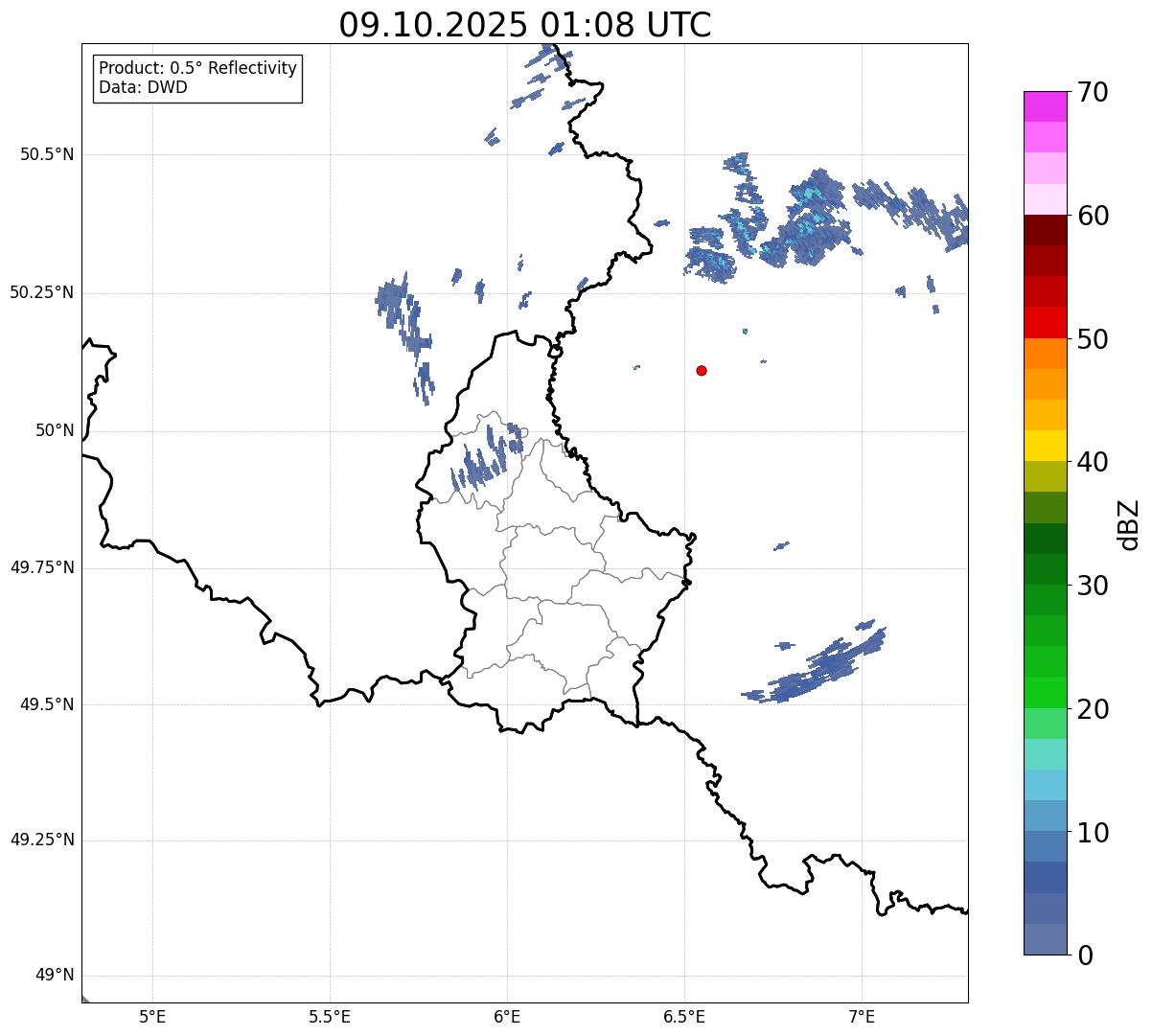Click the red station marker dot
Viewport: 1152px width, 1036px height.
702,370
